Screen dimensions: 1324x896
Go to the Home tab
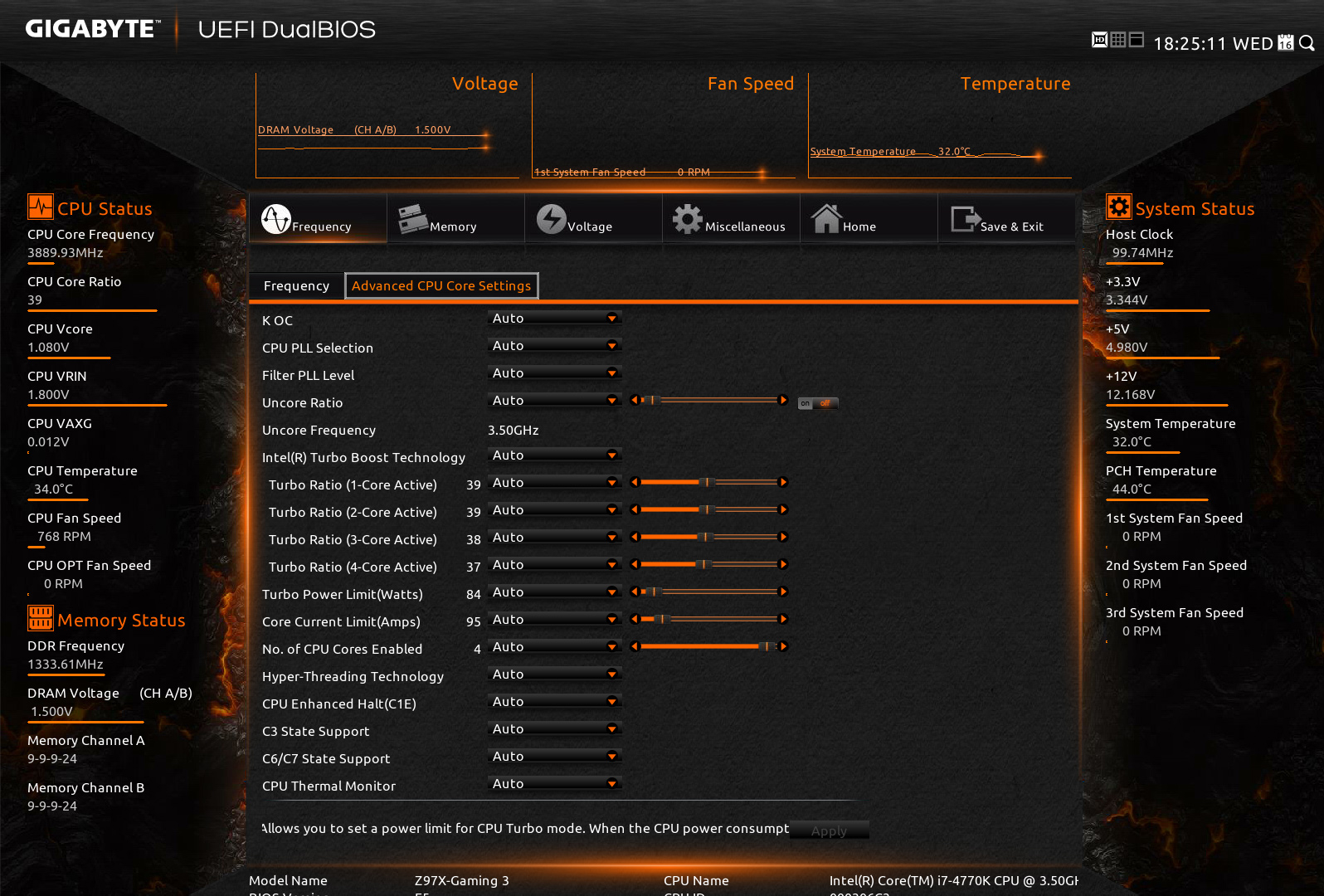(869, 218)
